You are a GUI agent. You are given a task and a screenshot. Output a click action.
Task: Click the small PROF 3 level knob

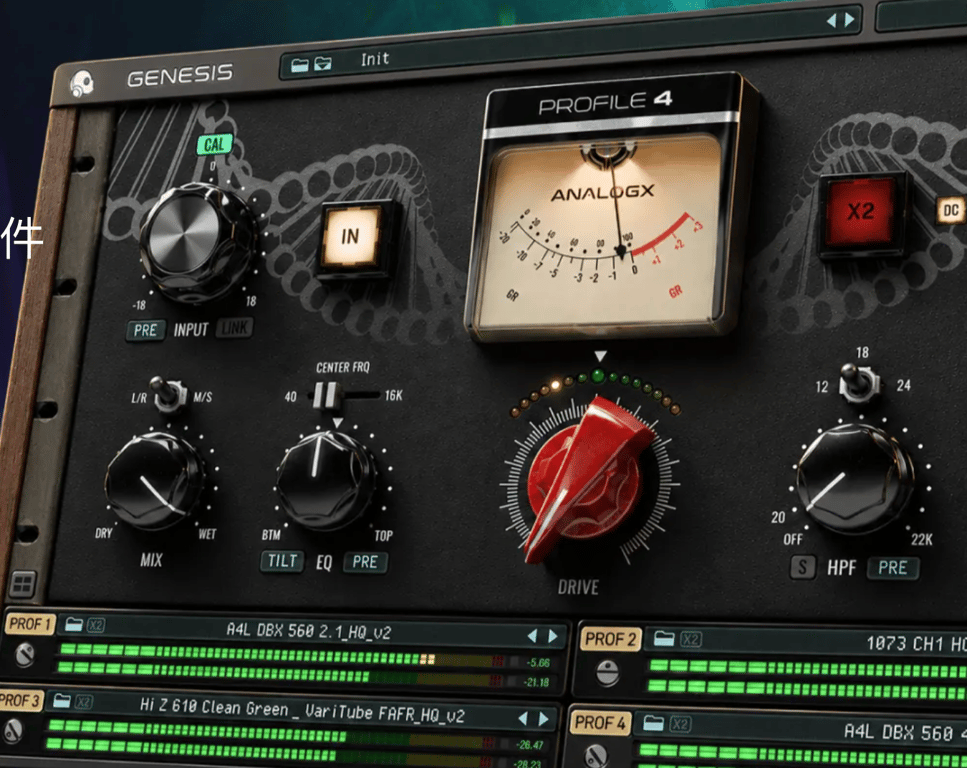point(14,730)
